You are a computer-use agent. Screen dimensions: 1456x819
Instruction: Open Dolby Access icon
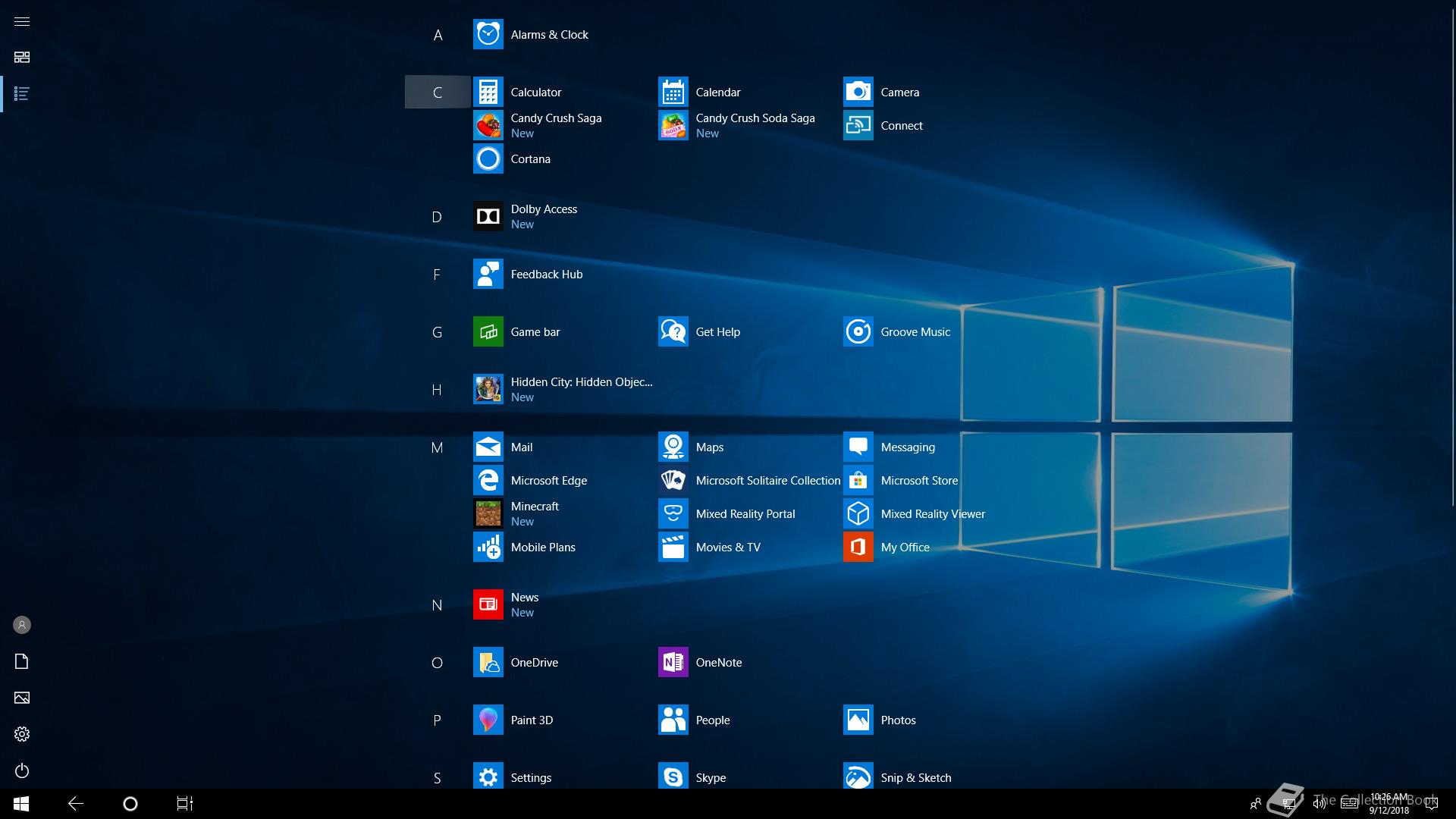(x=488, y=216)
